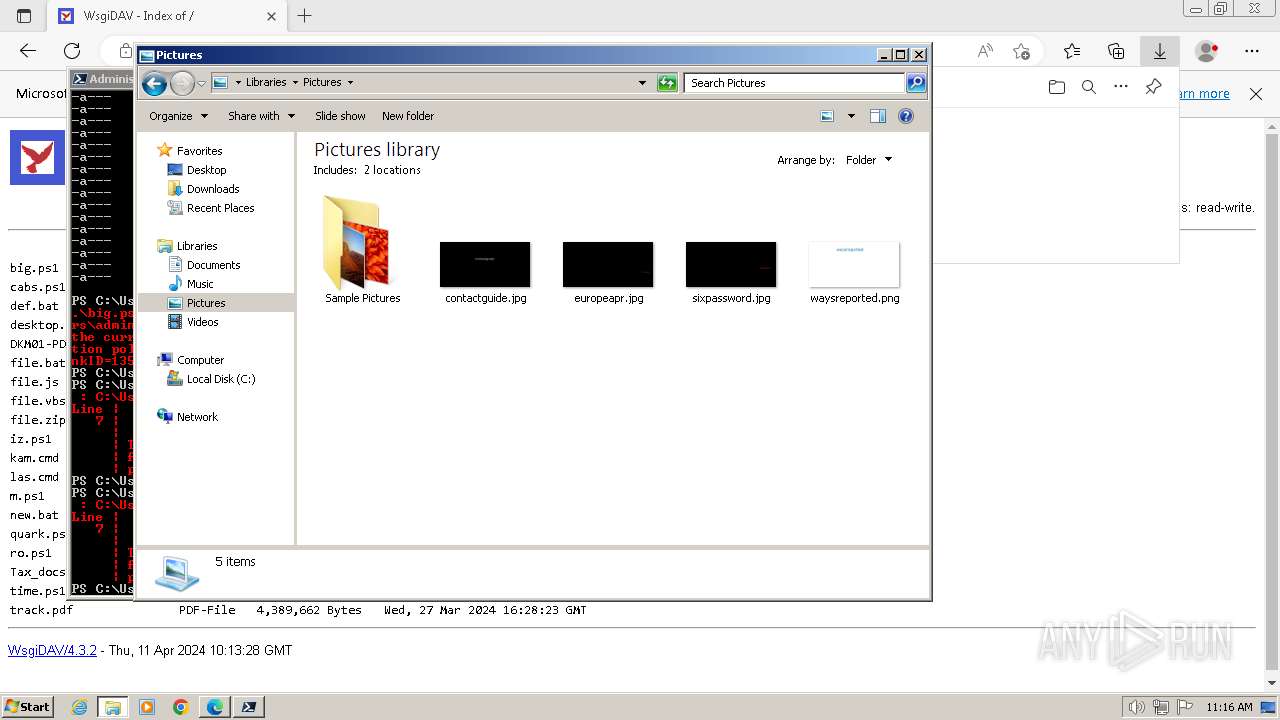The image size is (1280, 720).
Task: Select the Sample Pictures folder
Action: (x=362, y=250)
